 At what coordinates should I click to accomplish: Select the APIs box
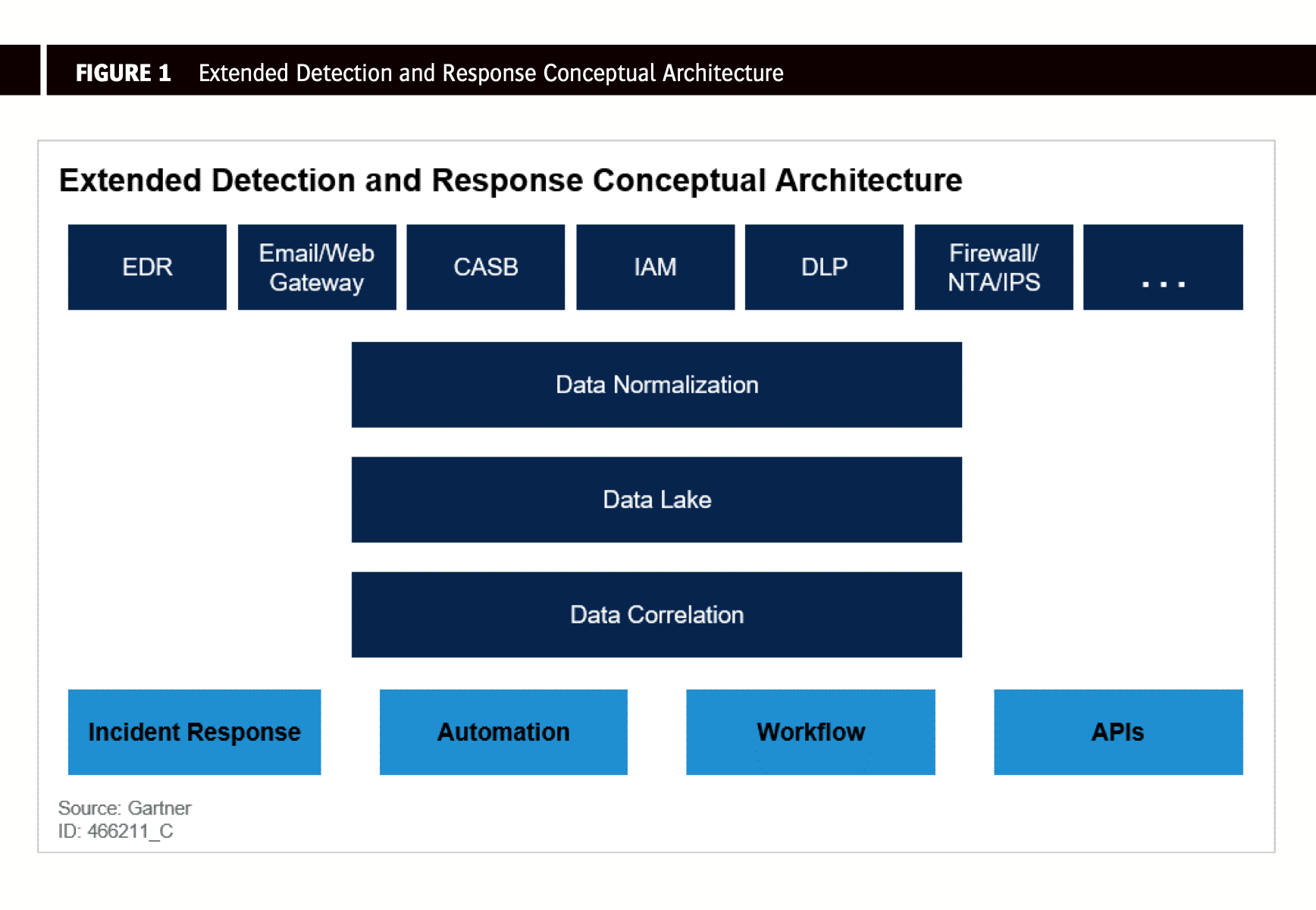(x=1118, y=732)
